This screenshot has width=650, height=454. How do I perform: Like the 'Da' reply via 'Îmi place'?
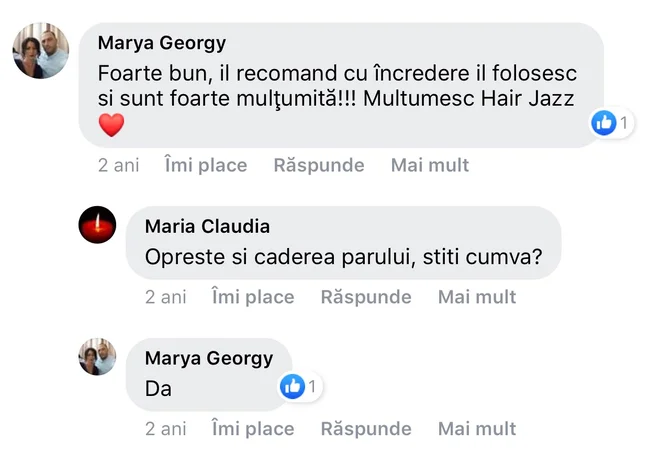point(253,428)
